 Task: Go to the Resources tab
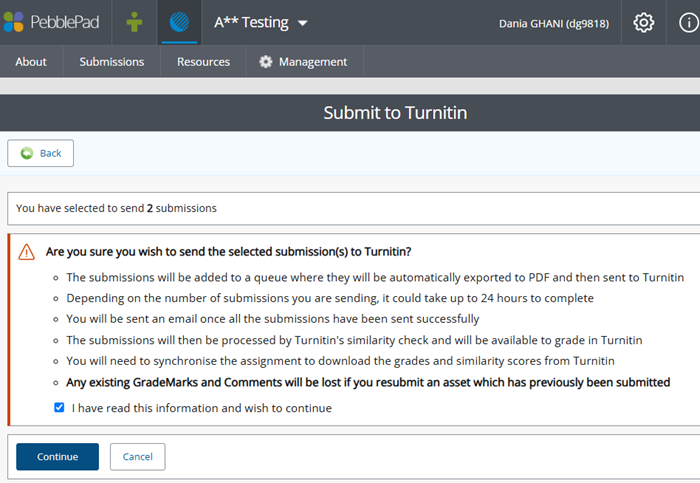point(203,62)
